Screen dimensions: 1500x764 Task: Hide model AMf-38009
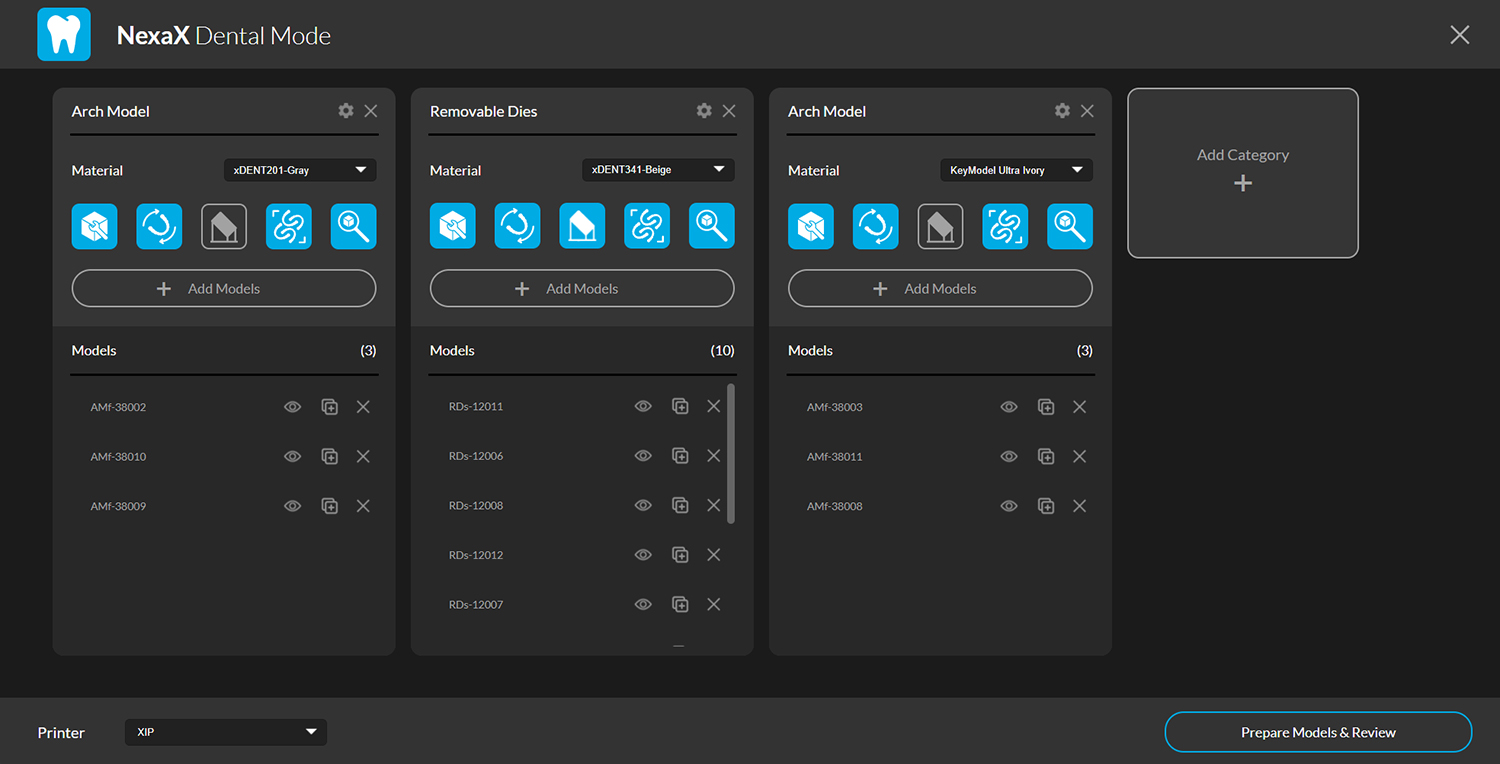point(292,506)
